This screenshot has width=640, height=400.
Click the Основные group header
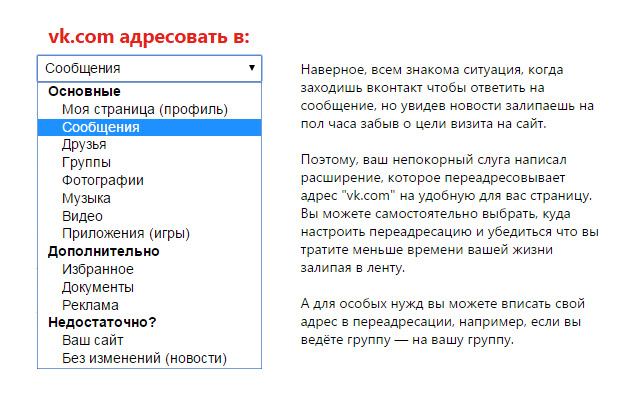coord(84,91)
